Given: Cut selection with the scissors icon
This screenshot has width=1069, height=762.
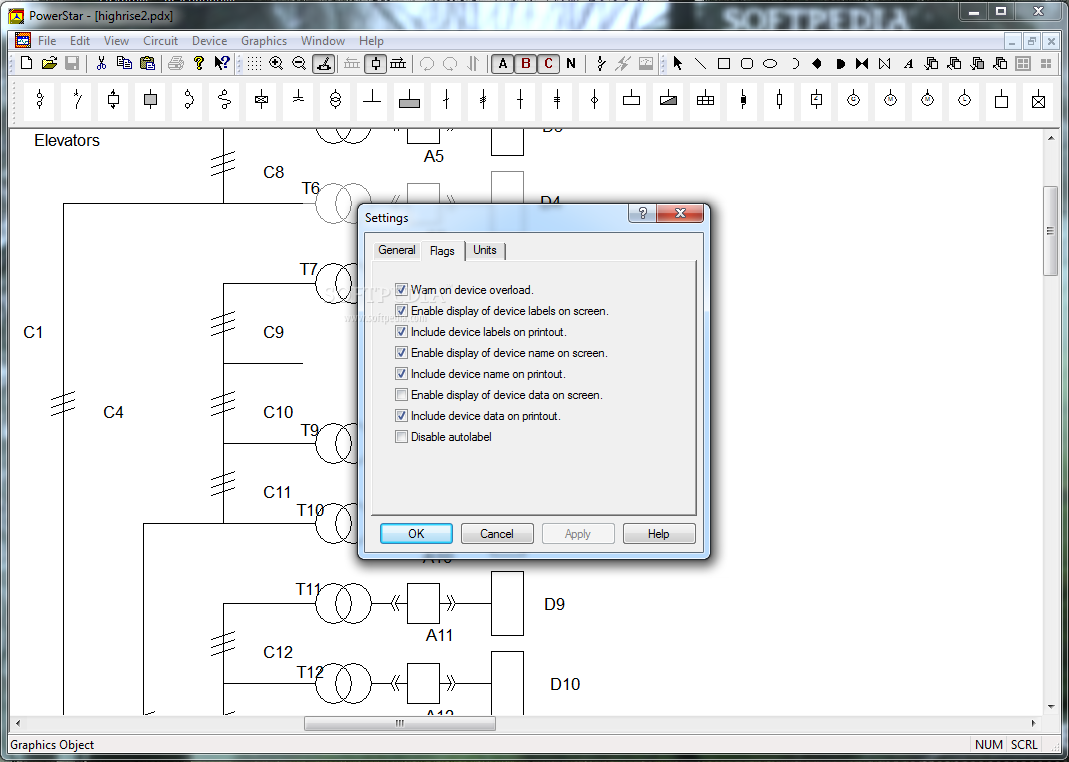Looking at the screenshot, I should [x=101, y=63].
